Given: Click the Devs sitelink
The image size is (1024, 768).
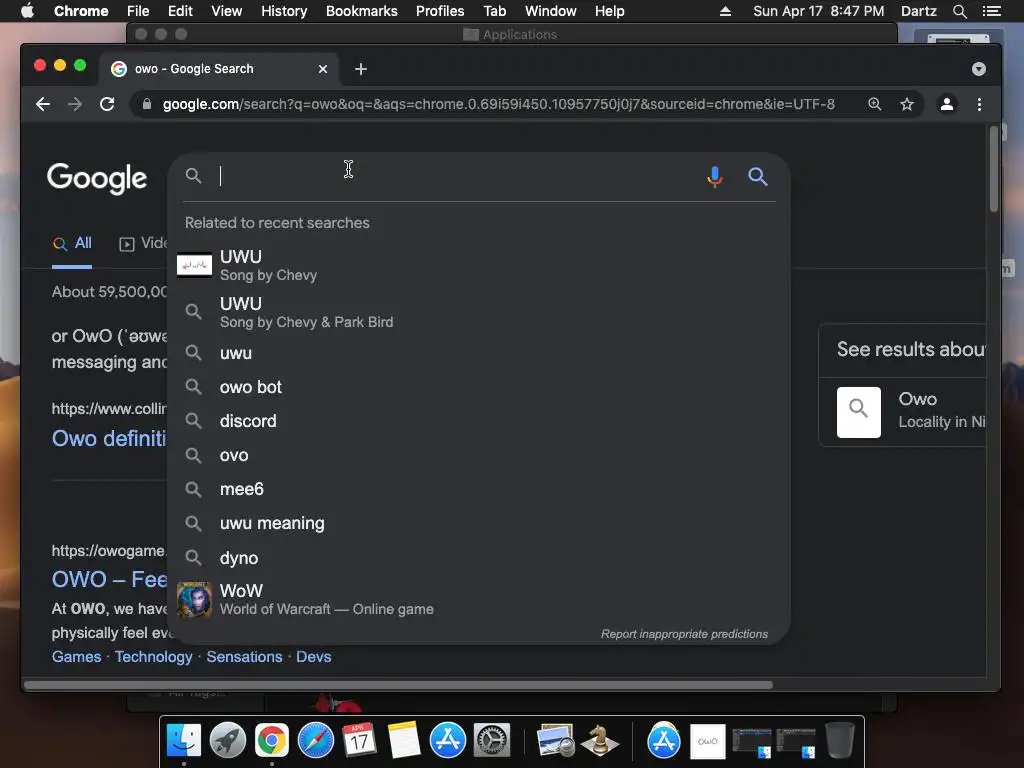Looking at the screenshot, I should [313, 657].
